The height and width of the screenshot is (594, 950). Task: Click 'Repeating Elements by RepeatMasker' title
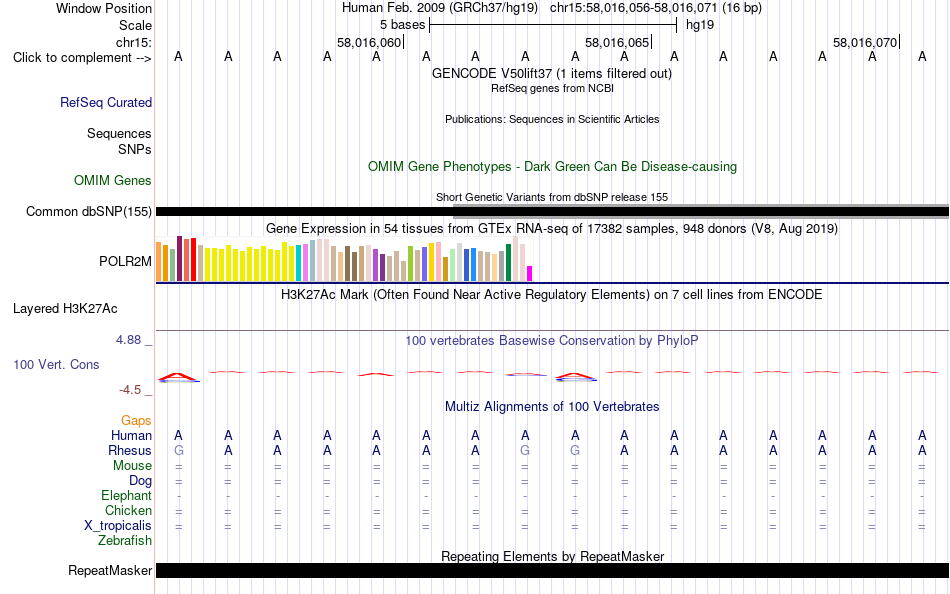click(x=552, y=556)
